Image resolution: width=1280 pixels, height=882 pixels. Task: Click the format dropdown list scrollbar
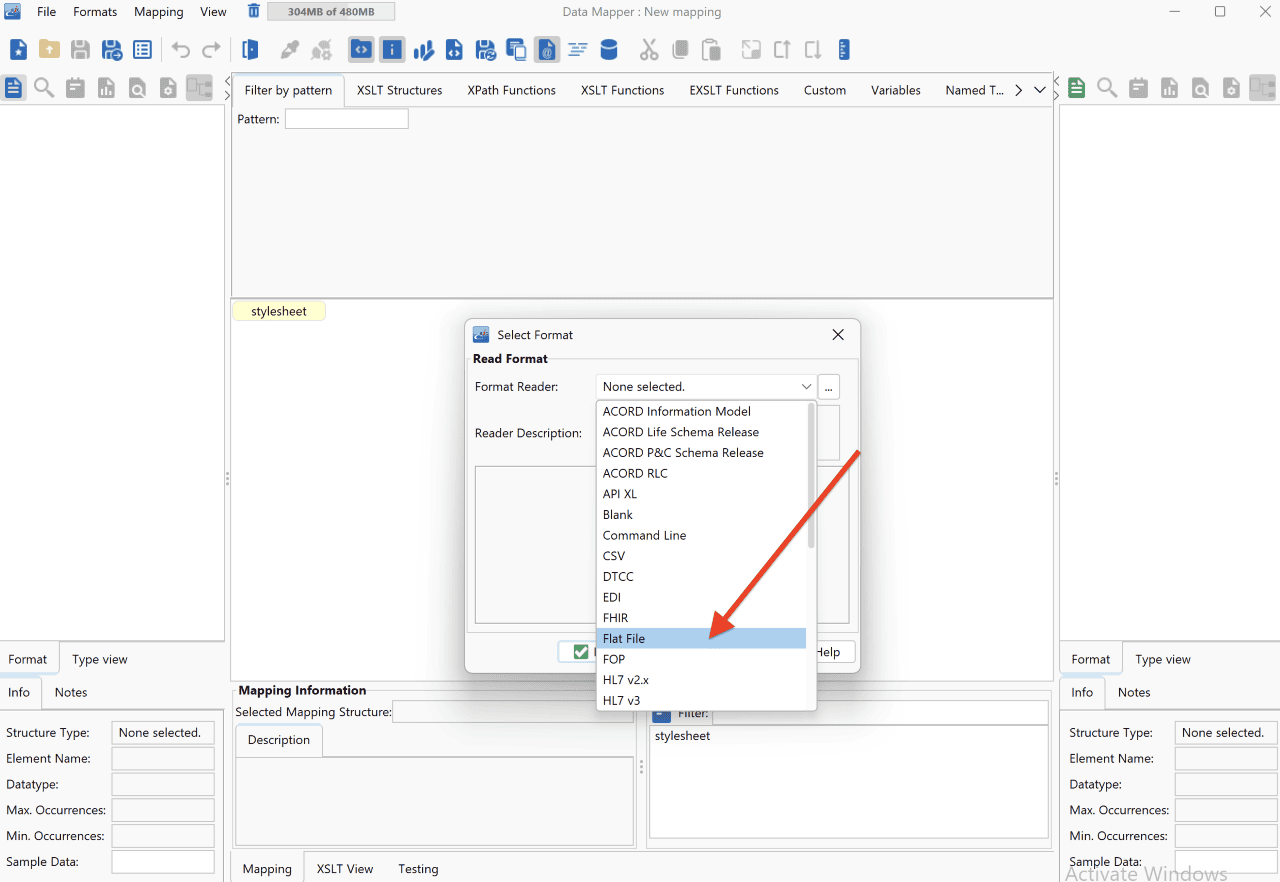coord(811,475)
